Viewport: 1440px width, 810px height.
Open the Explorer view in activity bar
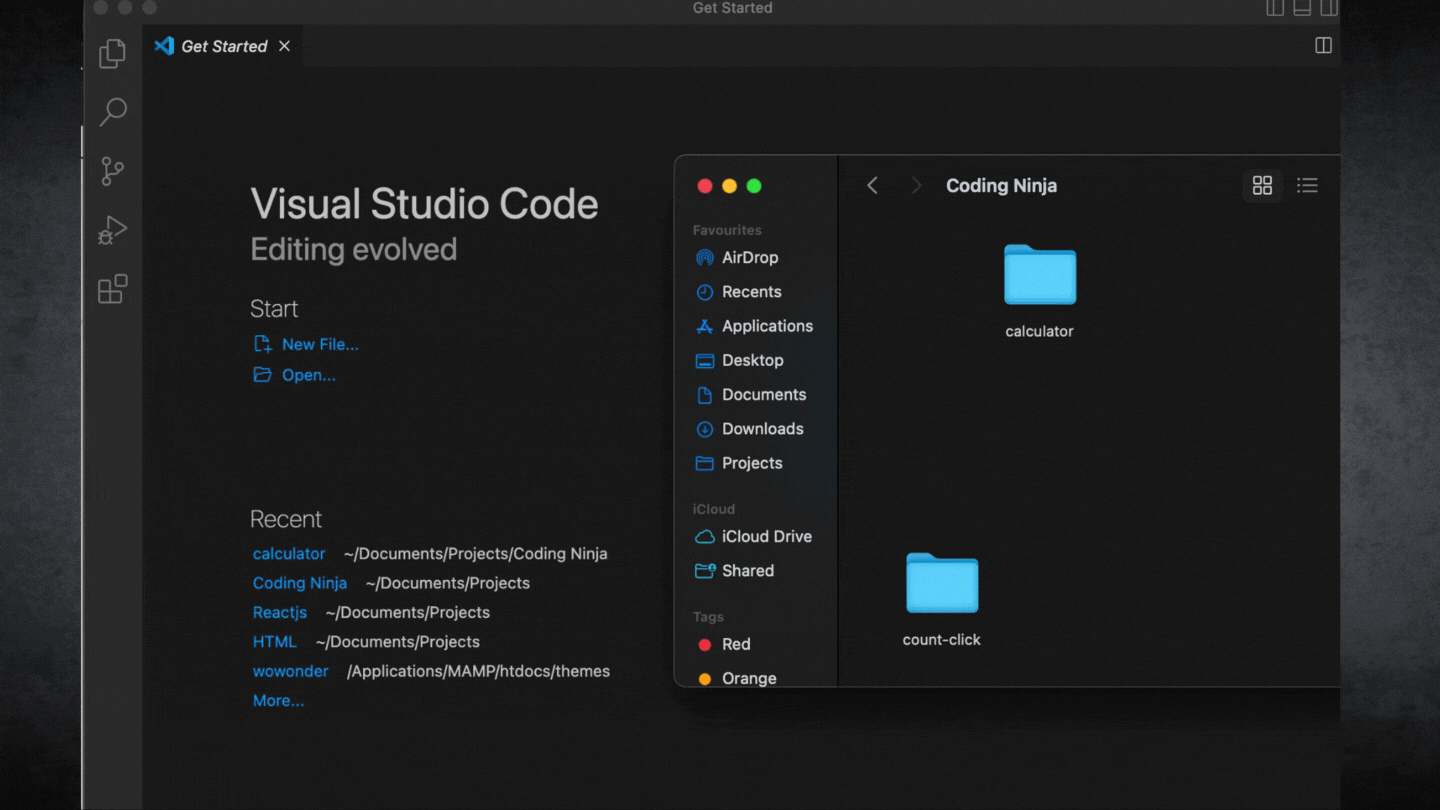pos(113,53)
